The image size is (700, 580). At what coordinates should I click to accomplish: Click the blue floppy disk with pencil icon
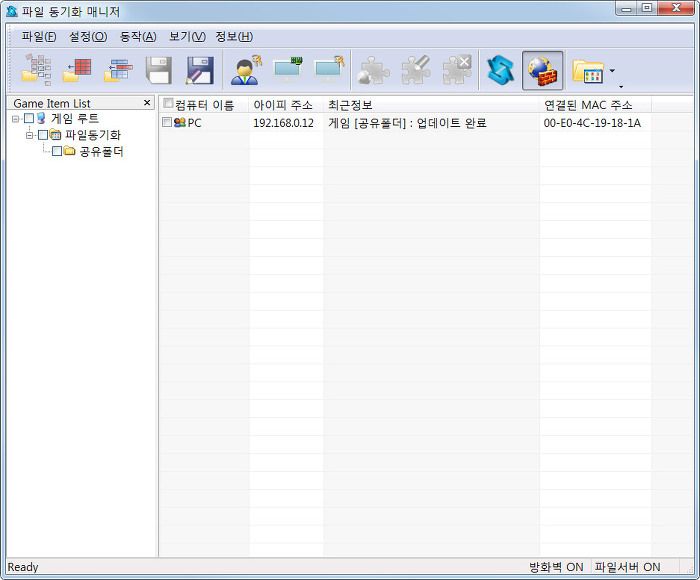click(x=200, y=70)
